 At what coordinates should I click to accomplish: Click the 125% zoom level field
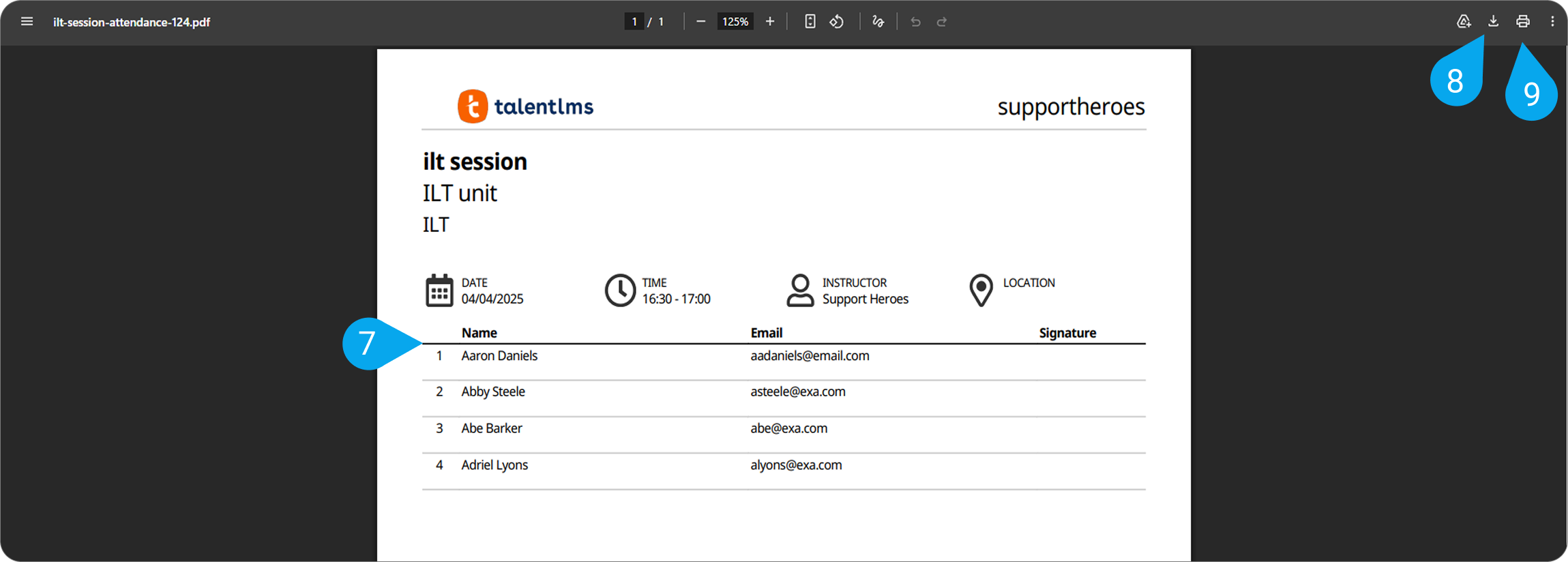point(735,22)
